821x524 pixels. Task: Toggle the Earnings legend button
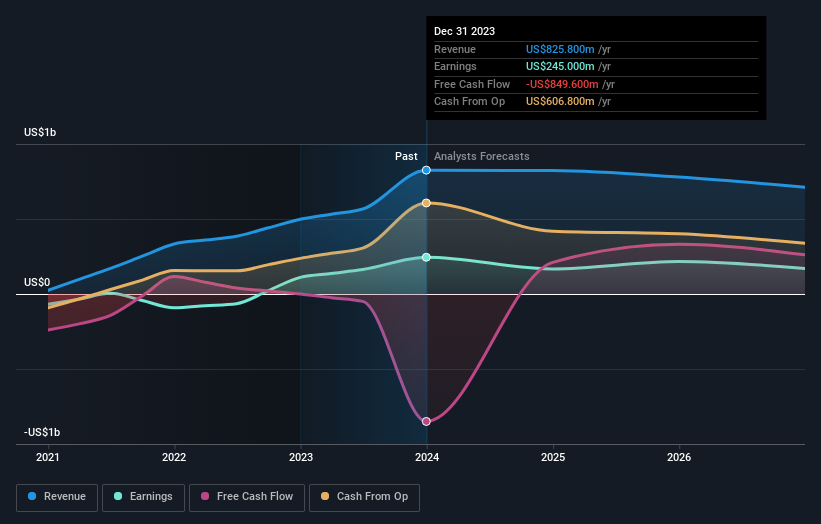143,497
